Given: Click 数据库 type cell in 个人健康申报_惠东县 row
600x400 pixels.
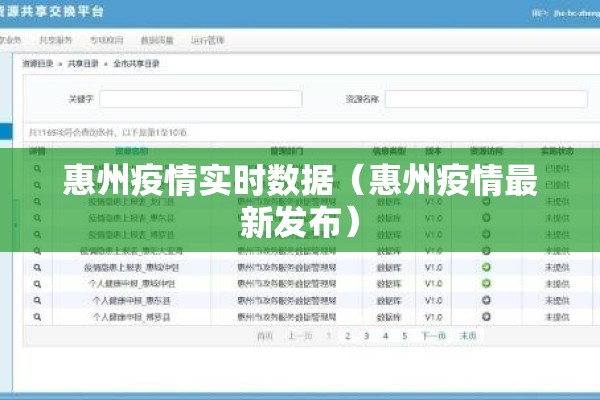Looking at the screenshot, I should (389, 300).
